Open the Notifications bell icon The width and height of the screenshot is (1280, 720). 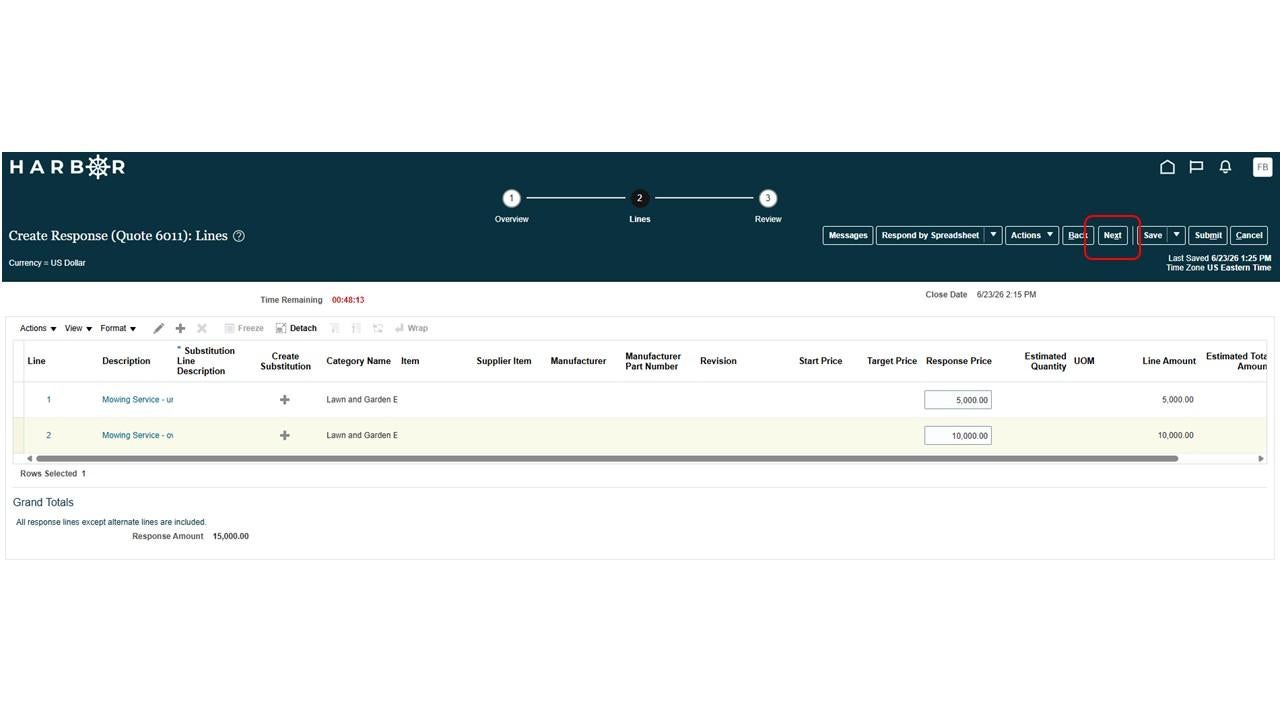(1225, 167)
